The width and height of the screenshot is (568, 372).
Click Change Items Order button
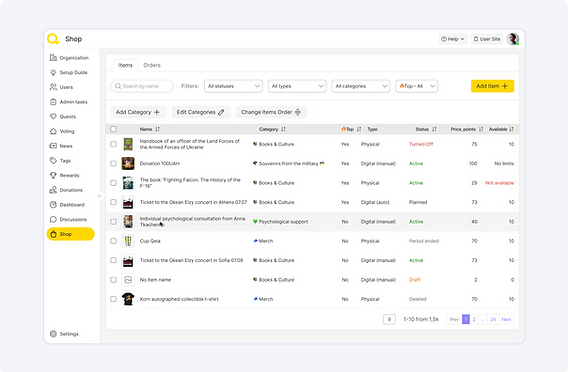coord(271,112)
